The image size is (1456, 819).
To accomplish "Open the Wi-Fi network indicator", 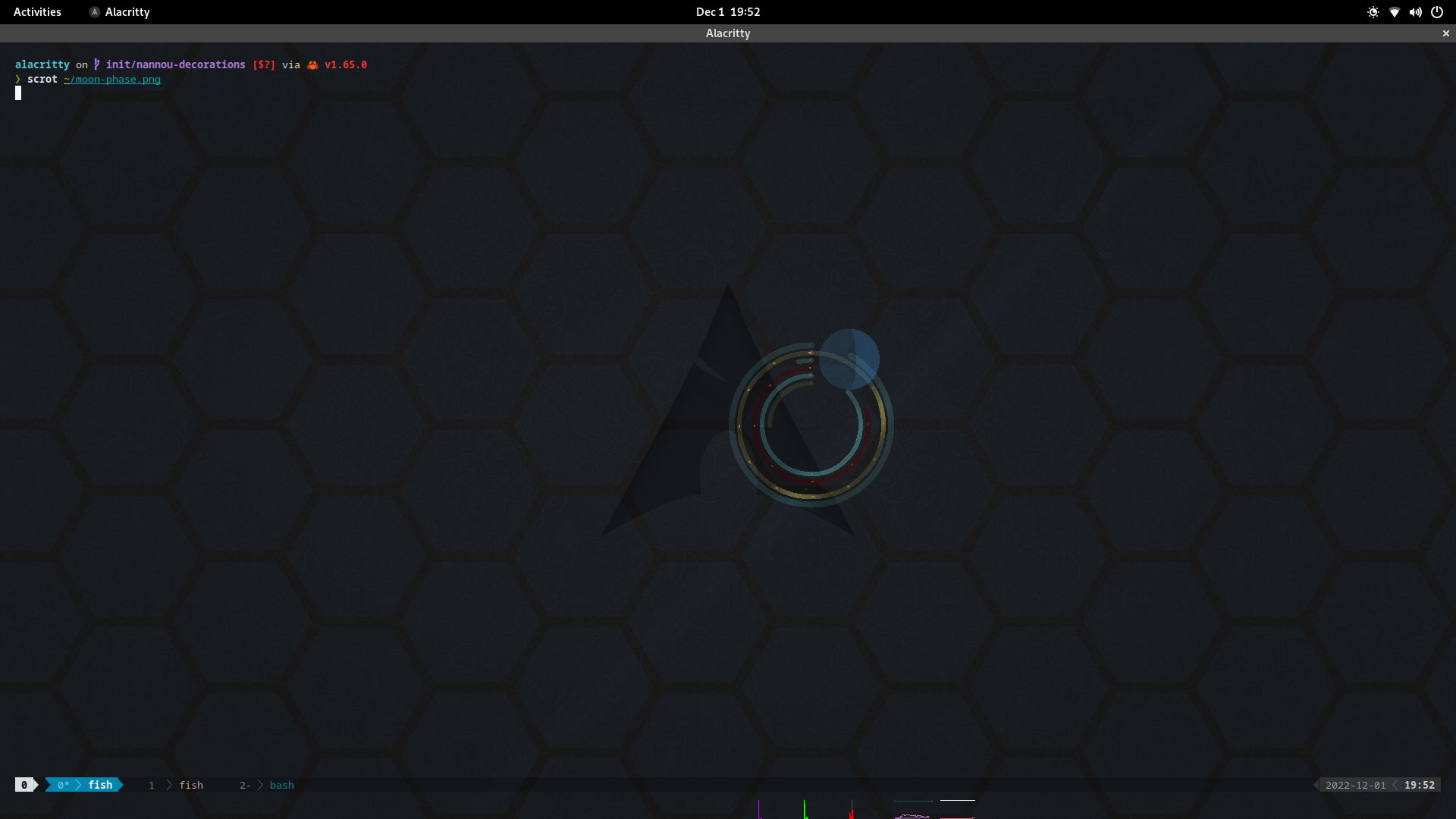I will pyautogui.click(x=1394, y=12).
